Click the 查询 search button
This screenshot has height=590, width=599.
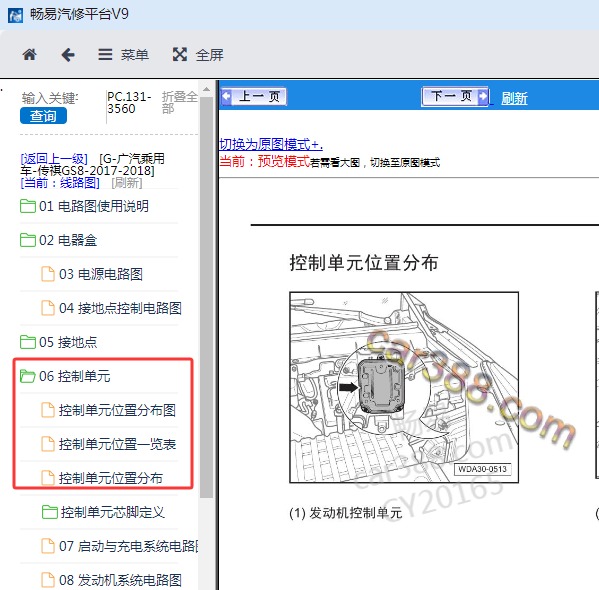[x=43, y=116]
